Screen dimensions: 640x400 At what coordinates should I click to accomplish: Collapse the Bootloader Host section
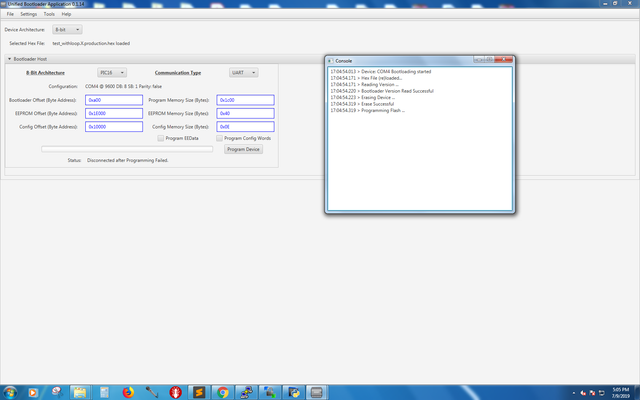(9, 59)
